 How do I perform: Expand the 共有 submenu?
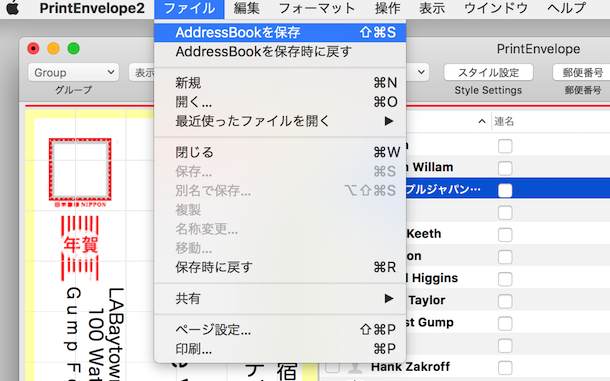pyautogui.click(x=280, y=298)
